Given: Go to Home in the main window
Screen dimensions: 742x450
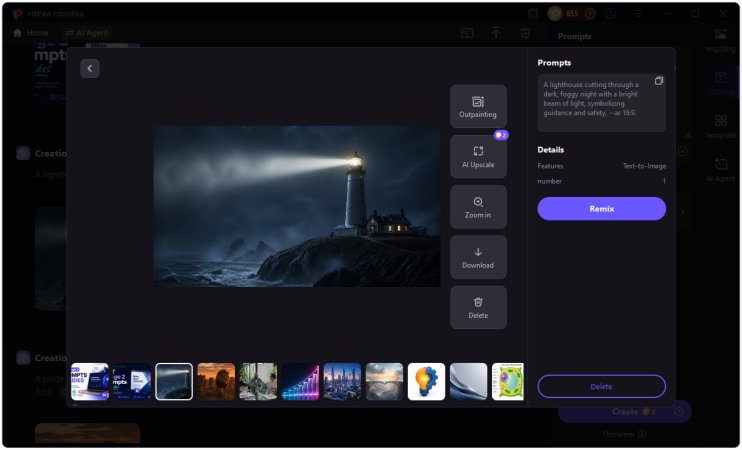Looking at the screenshot, I should [x=31, y=33].
